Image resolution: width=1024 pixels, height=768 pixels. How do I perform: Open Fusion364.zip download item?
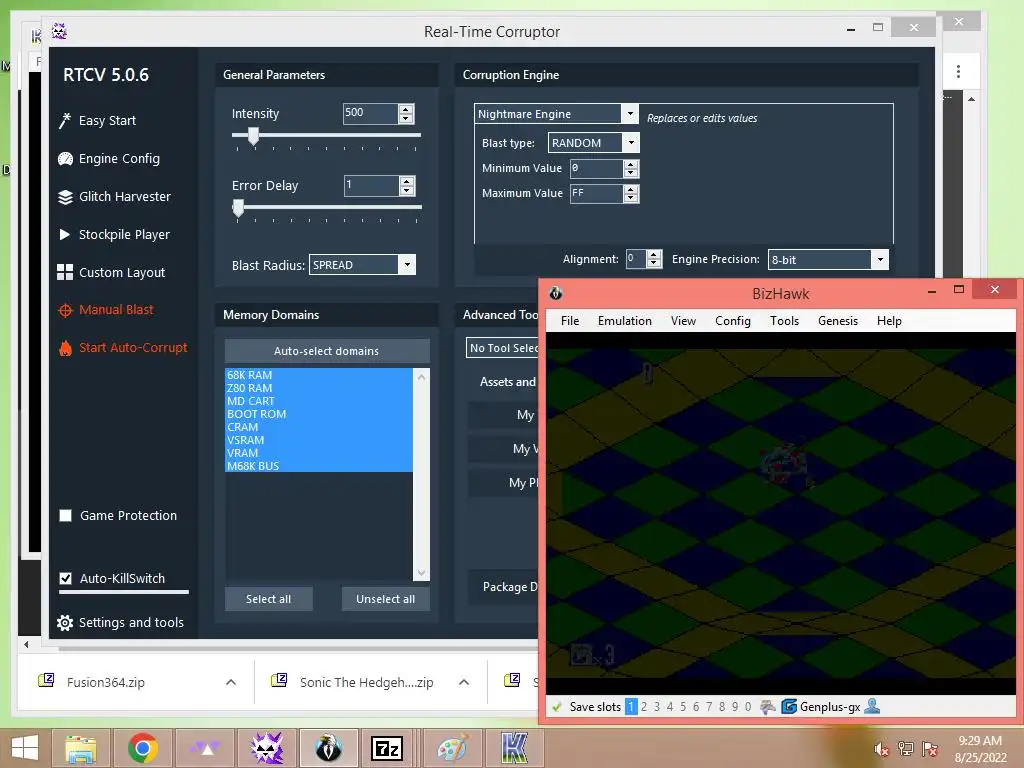pyautogui.click(x=106, y=682)
